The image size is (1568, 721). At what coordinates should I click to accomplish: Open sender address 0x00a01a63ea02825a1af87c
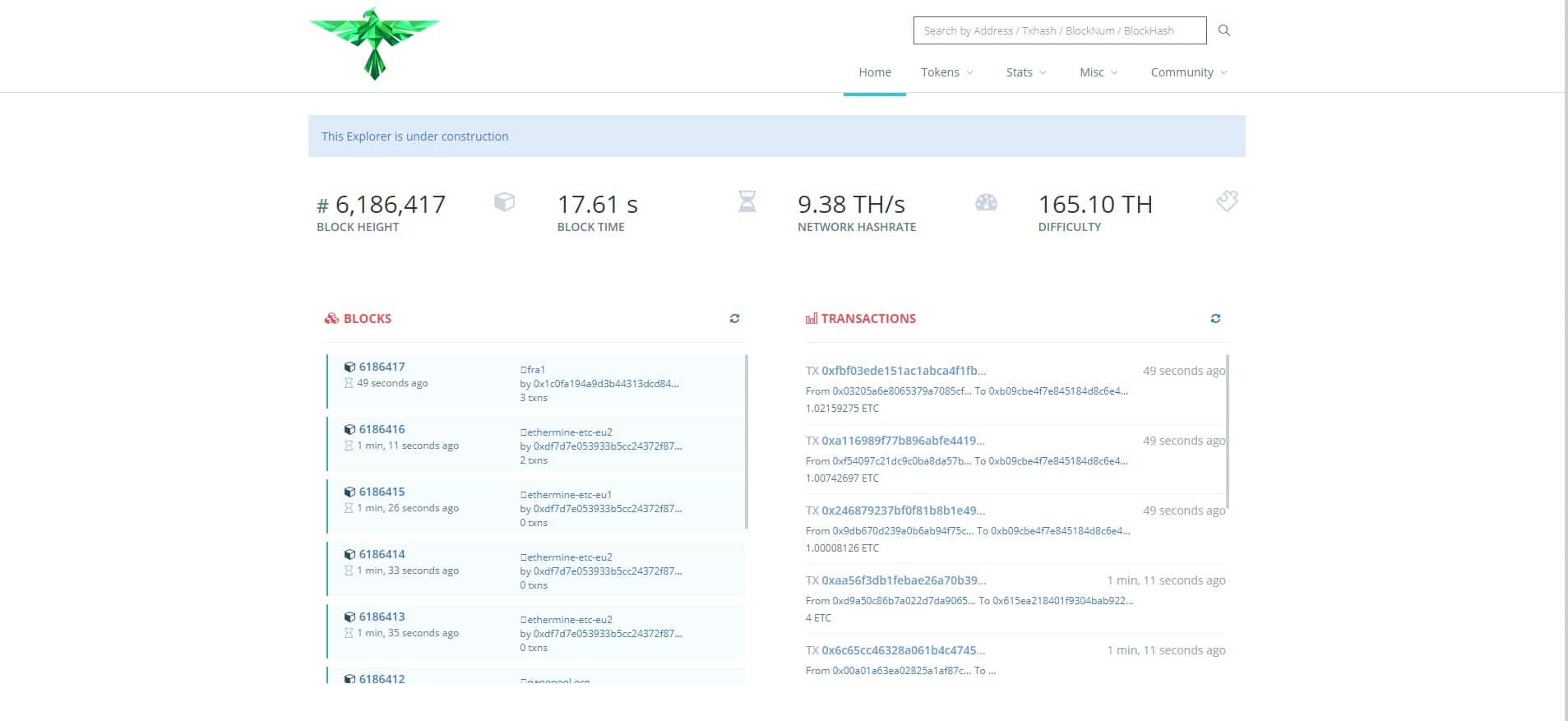(x=901, y=671)
